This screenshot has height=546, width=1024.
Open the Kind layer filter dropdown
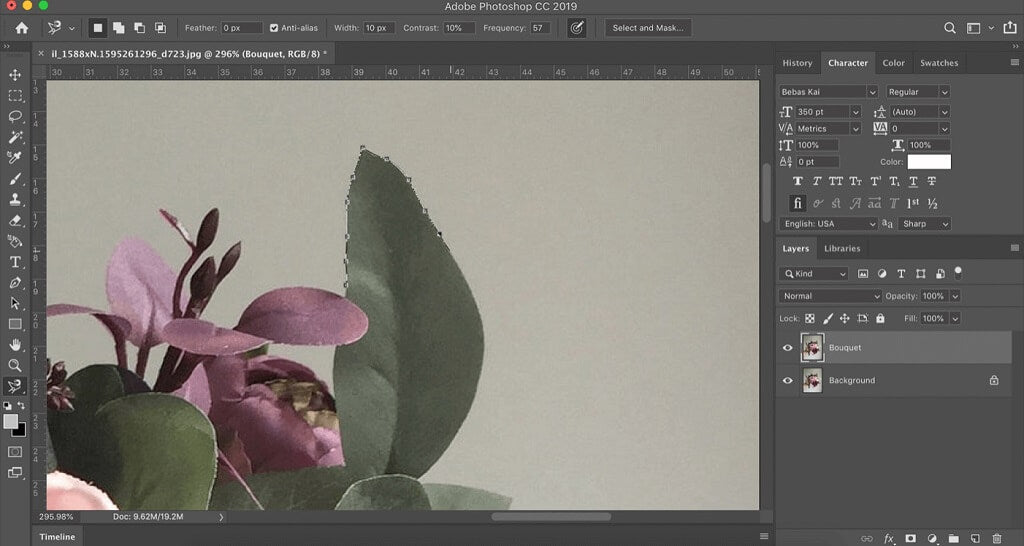(x=813, y=274)
